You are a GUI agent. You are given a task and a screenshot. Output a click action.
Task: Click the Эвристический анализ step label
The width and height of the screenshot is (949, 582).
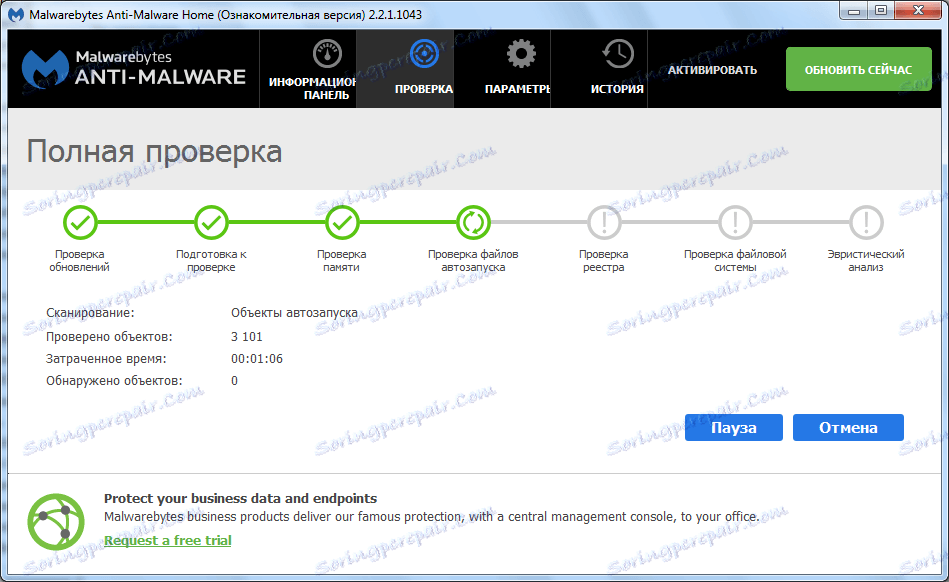pos(866,261)
